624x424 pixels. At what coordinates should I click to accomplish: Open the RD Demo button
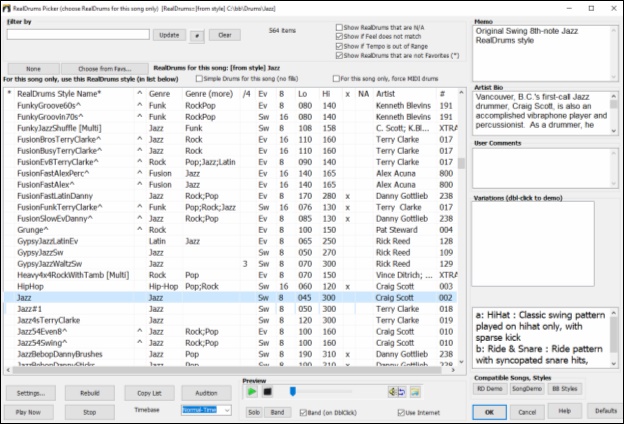tap(489, 389)
